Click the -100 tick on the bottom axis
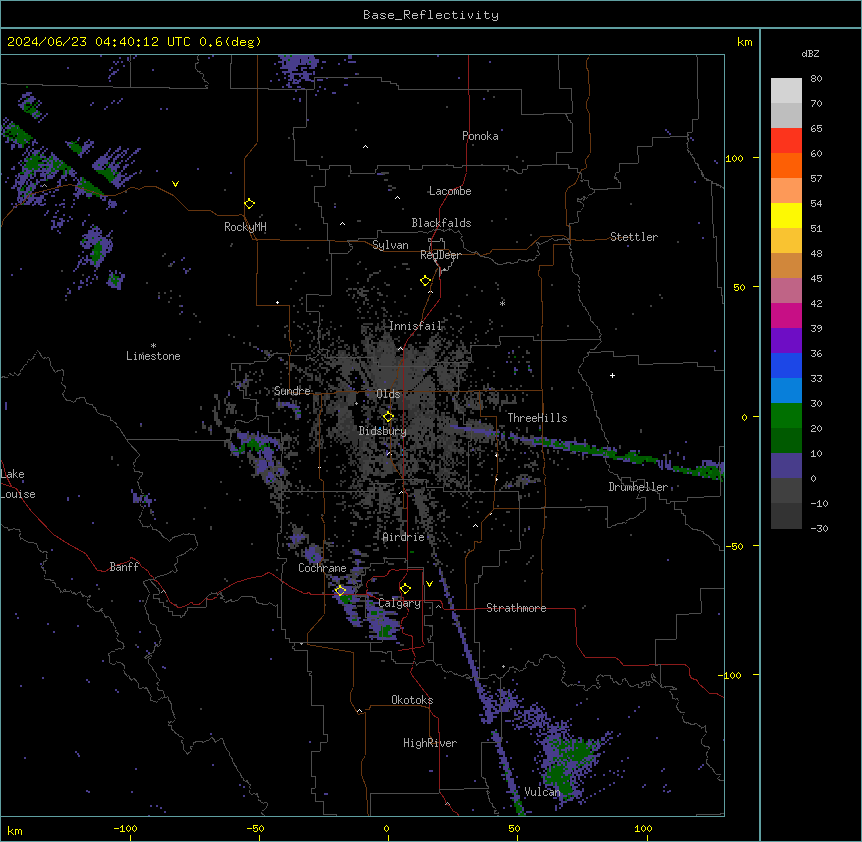The width and height of the screenshot is (862, 842). click(x=125, y=829)
